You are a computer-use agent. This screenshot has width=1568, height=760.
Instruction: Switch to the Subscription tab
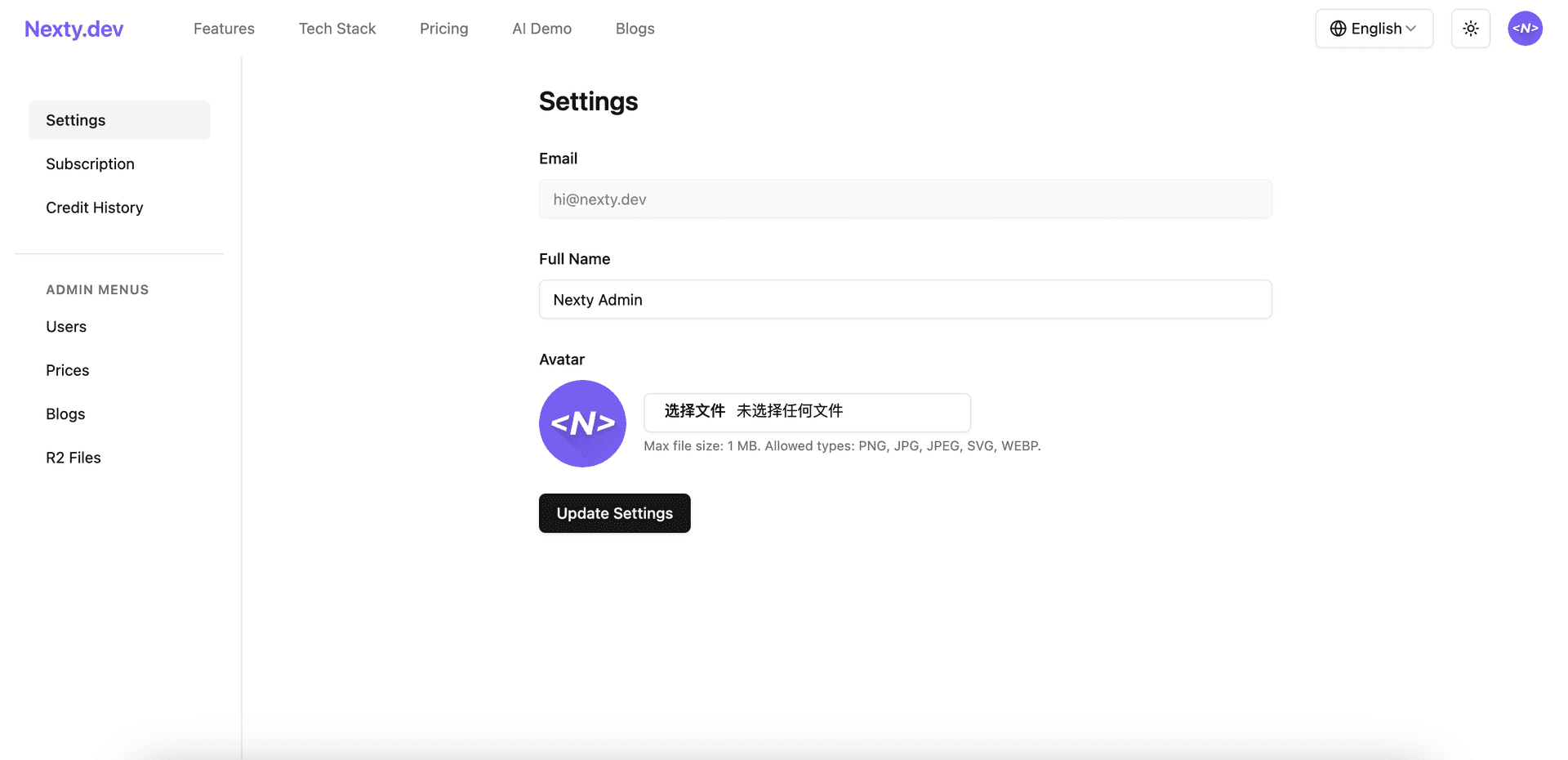[x=90, y=163]
